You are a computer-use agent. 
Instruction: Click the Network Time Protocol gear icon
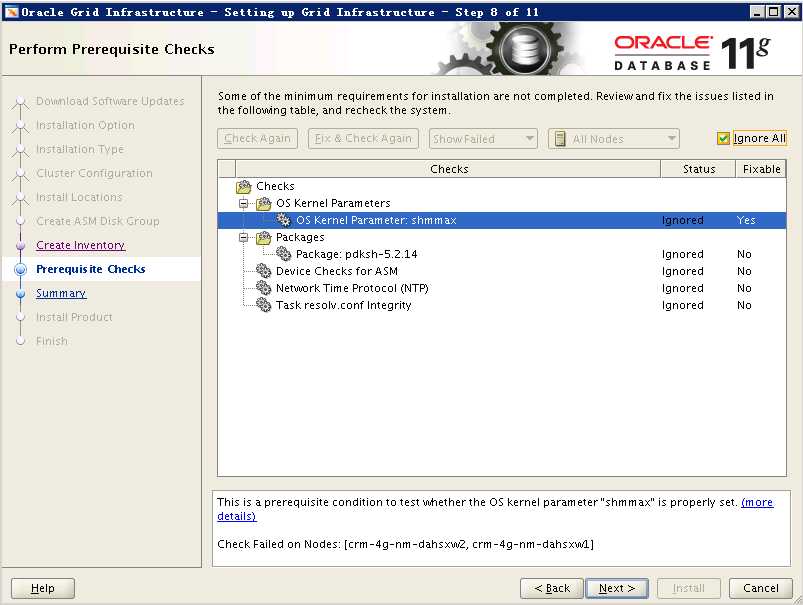[x=264, y=288]
